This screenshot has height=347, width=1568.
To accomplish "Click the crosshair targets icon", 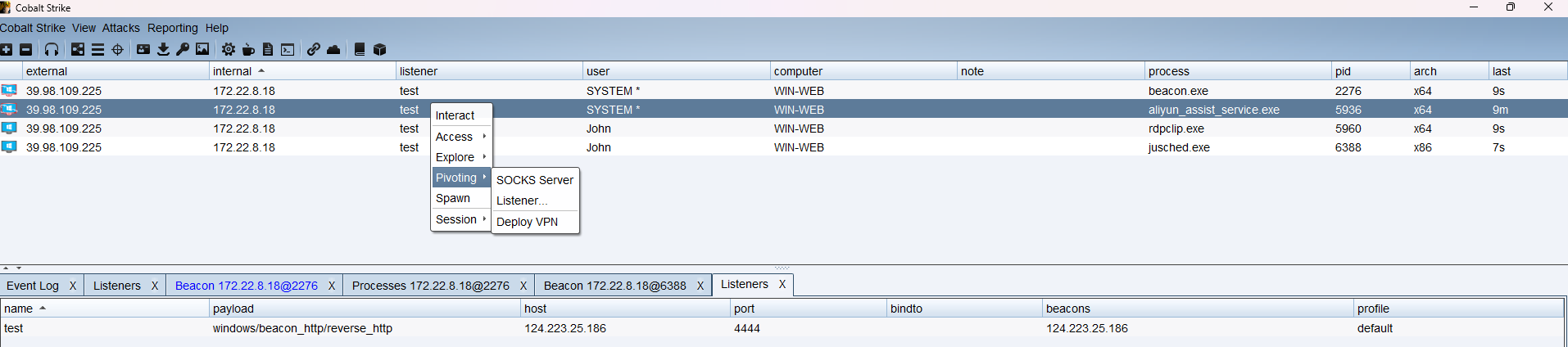I will 117,50.
